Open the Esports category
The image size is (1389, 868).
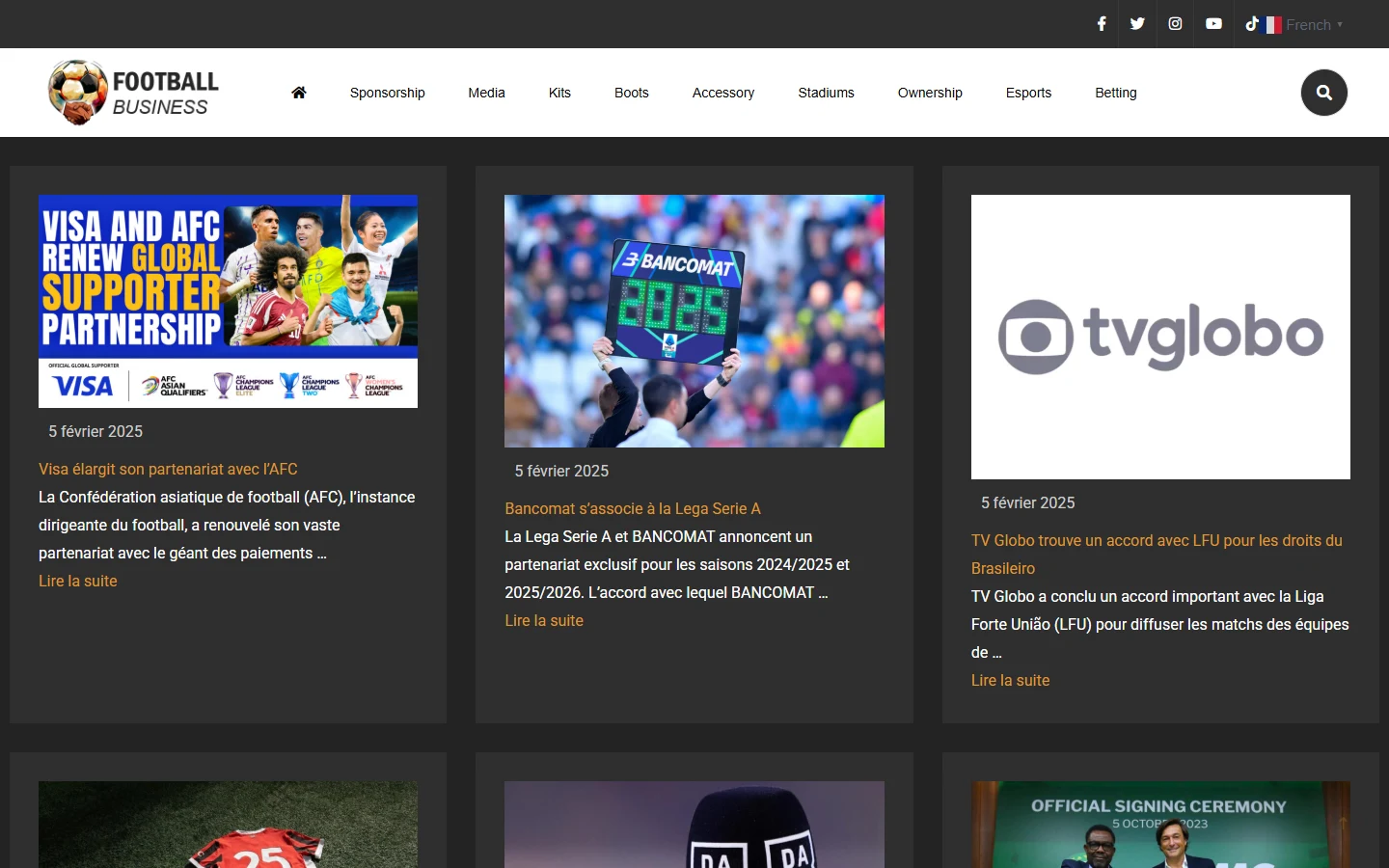click(x=1029, y=93)
